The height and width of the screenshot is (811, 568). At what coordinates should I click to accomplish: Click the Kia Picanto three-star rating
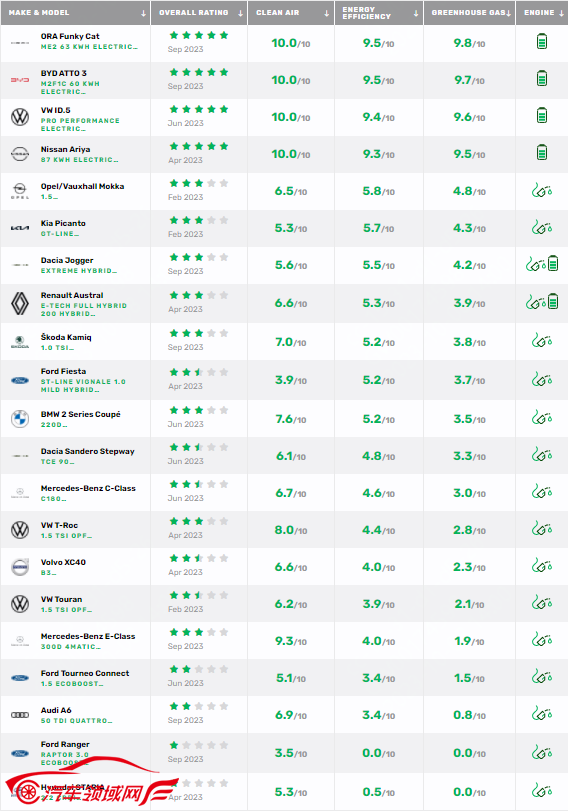pos(199,220)
